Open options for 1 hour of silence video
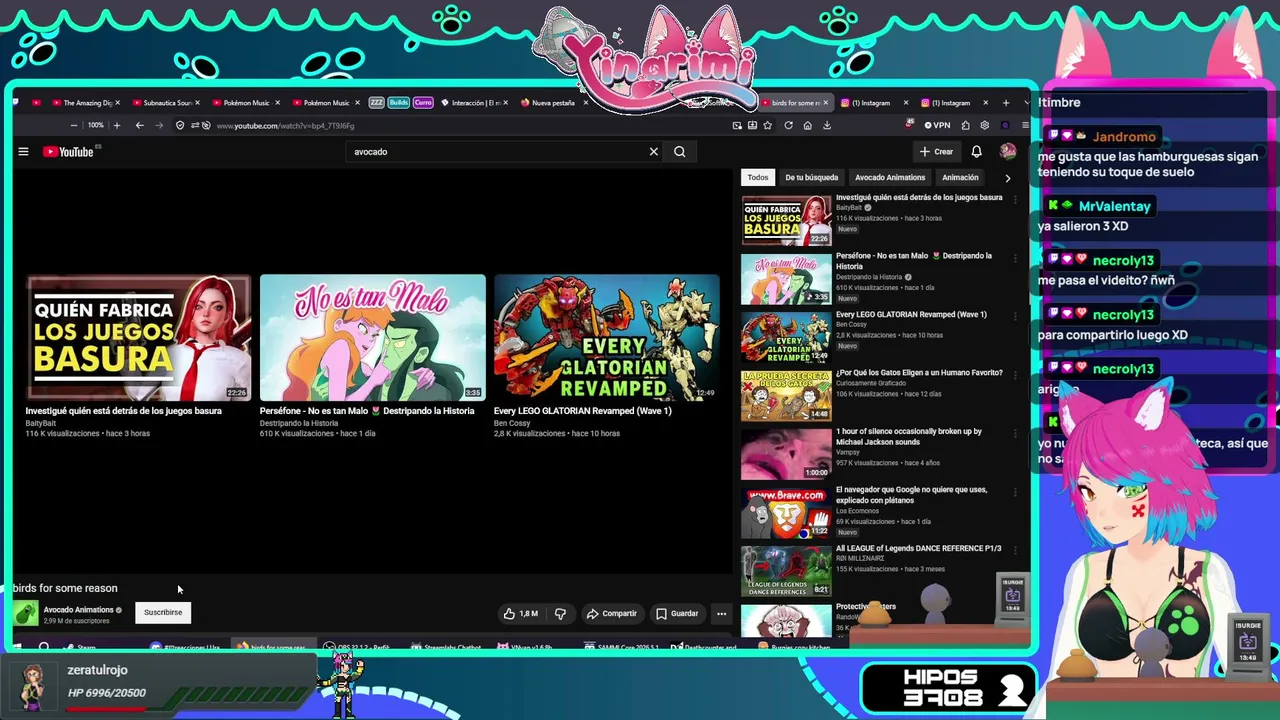 [x=1016, y=433]
